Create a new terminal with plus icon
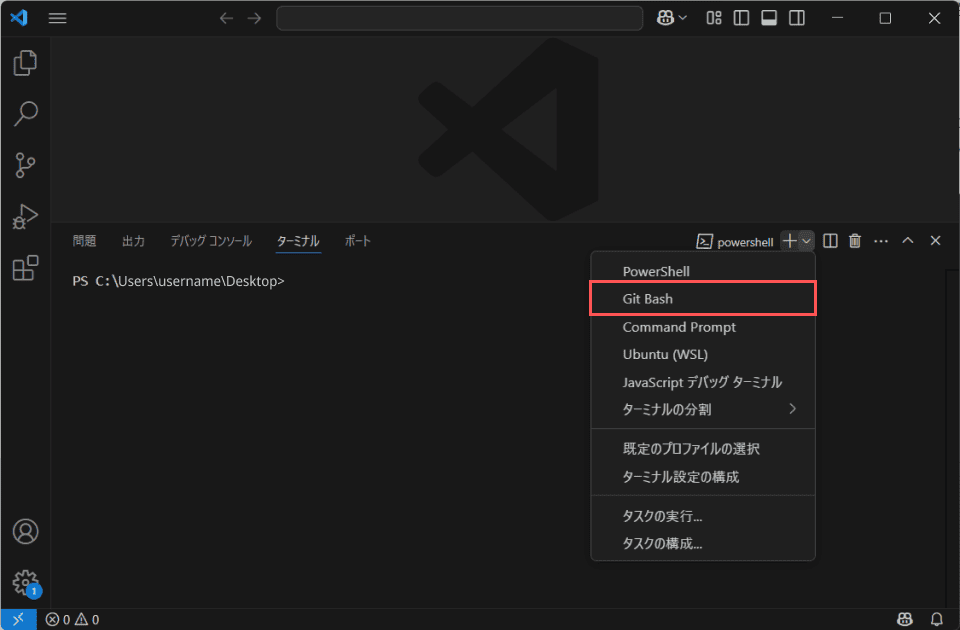Viewport: 960px width, 630px height. pyautogui.click(x=790, y=241)
